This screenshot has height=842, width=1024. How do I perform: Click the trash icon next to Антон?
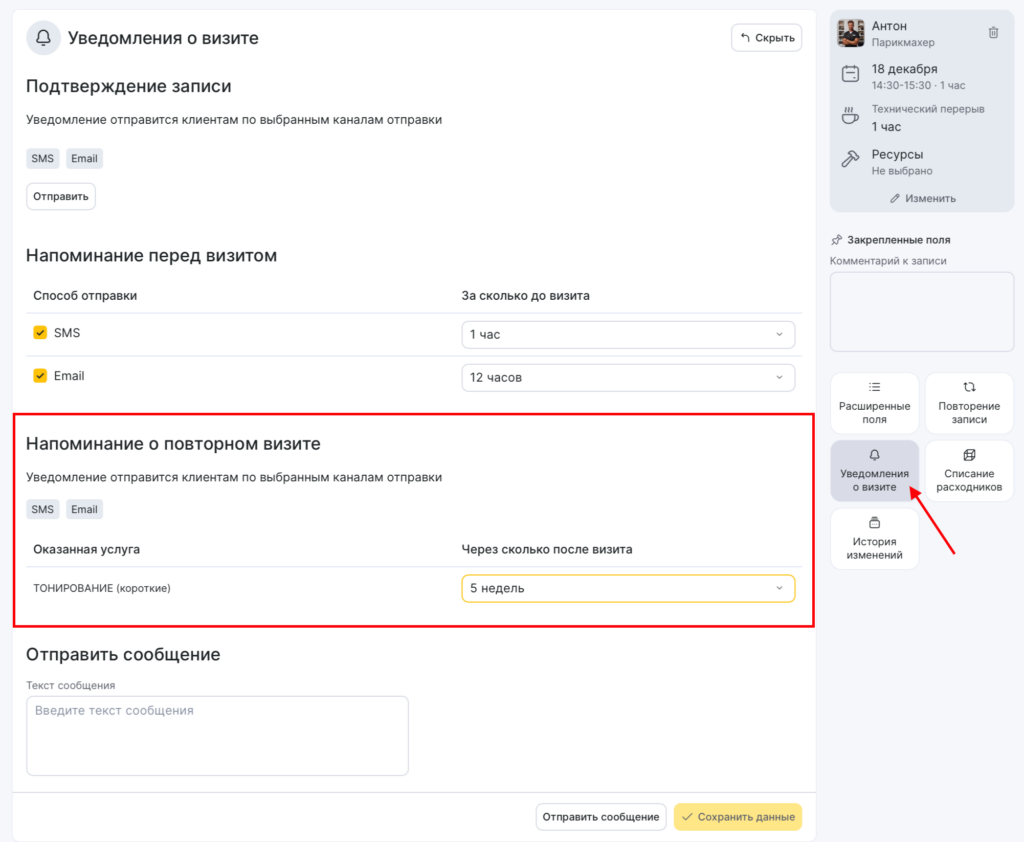(x=993, y=33)
